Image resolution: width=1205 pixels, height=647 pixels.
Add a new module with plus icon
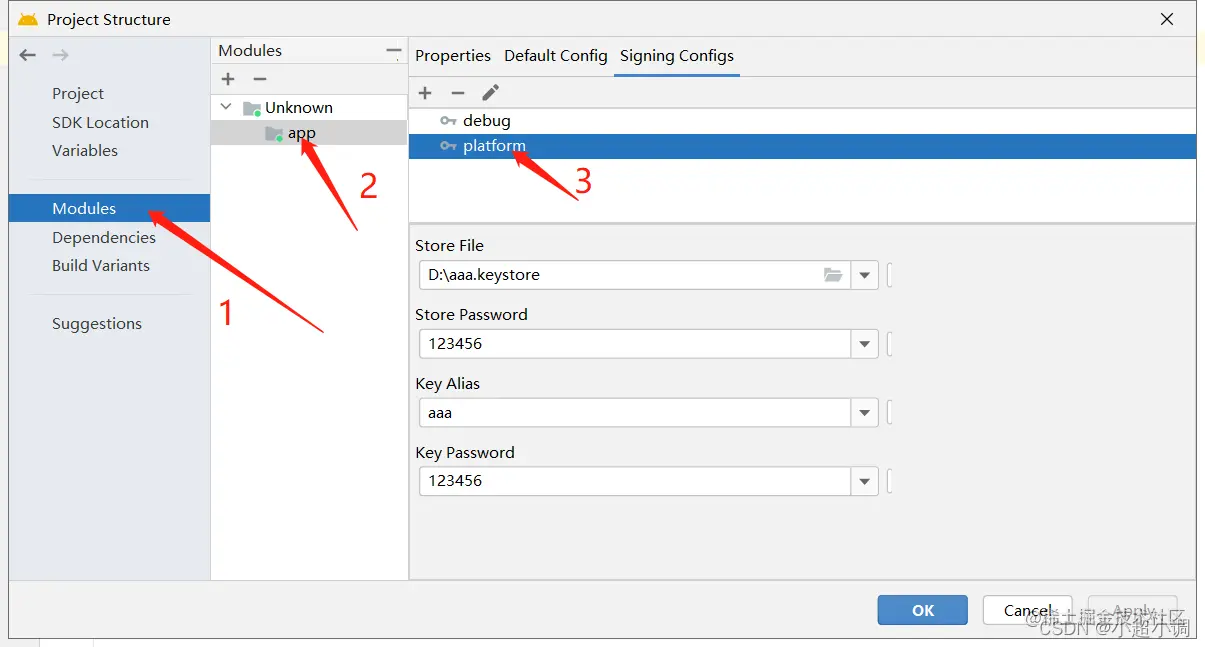point(228,79)
